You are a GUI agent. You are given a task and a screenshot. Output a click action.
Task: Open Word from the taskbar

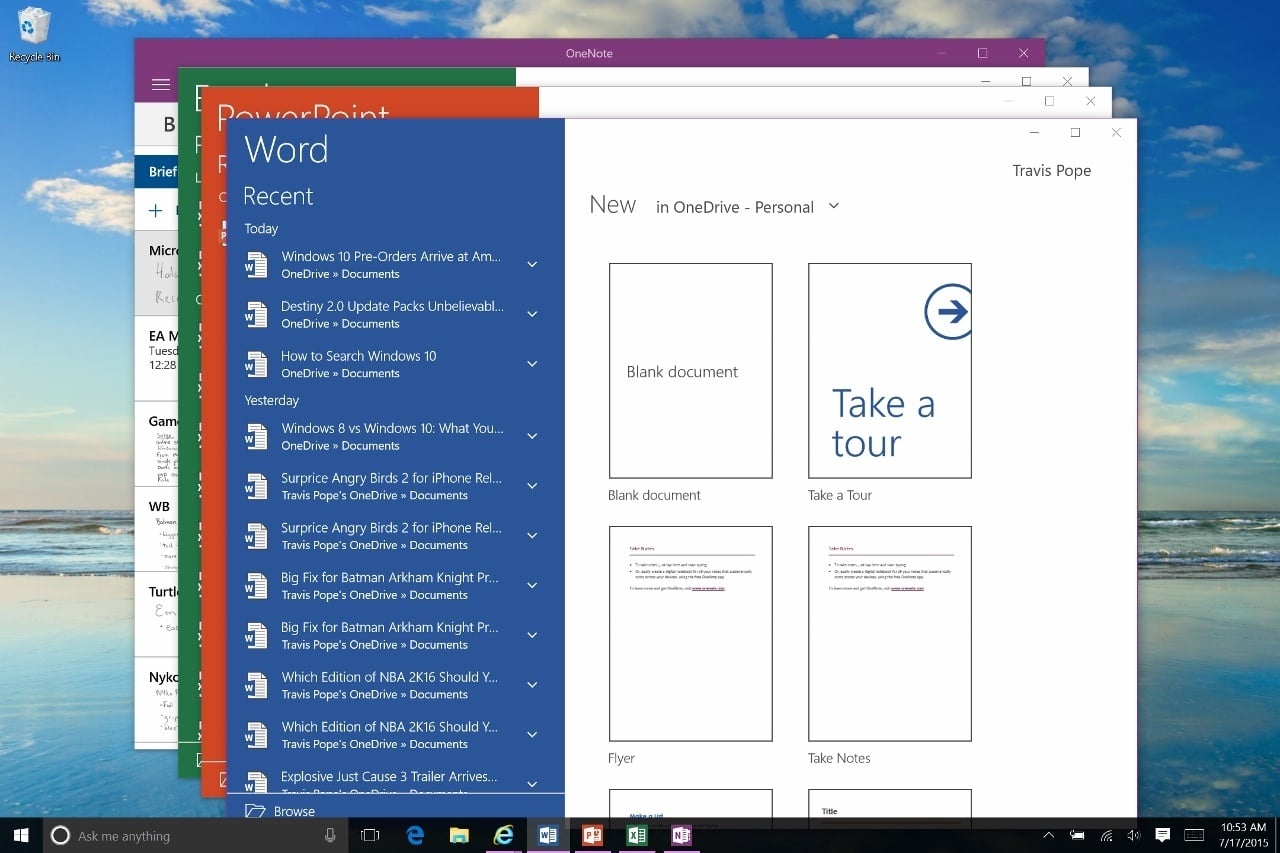tap(547, 835)
